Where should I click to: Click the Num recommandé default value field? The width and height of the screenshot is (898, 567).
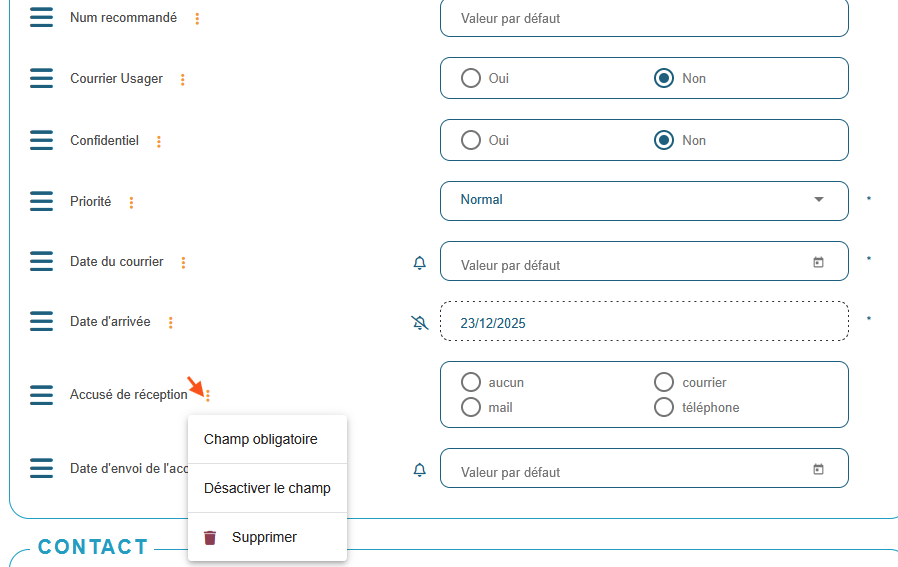(x=644, y=18)
